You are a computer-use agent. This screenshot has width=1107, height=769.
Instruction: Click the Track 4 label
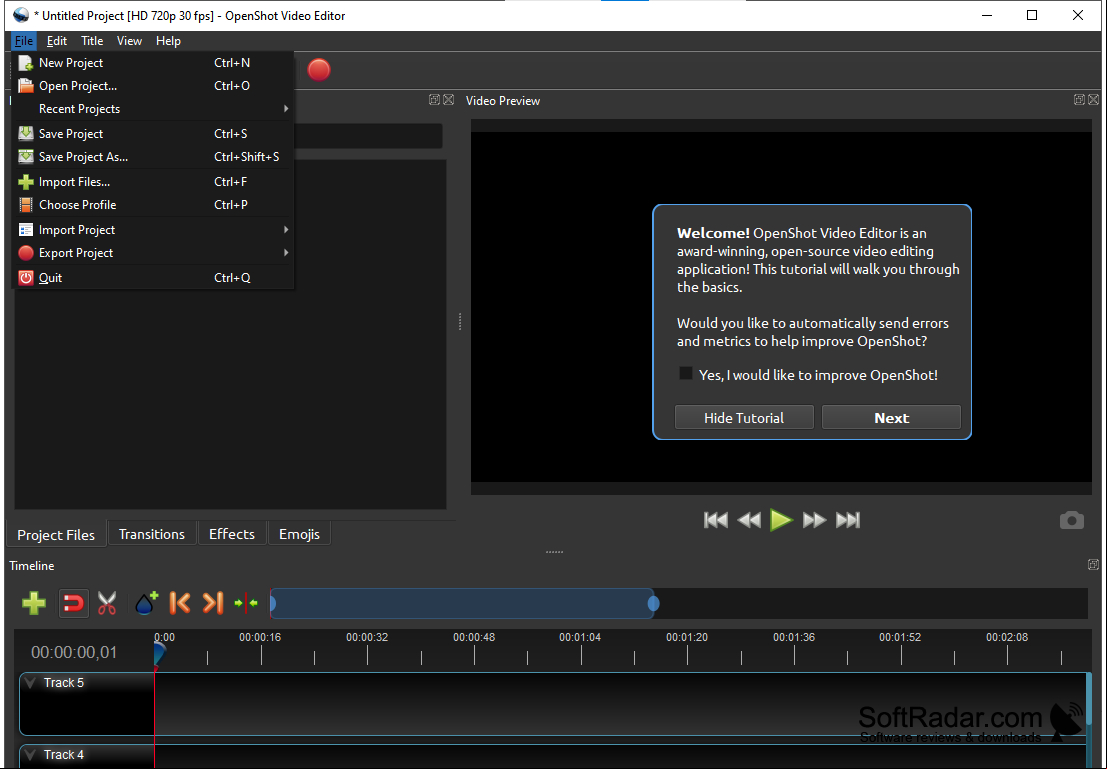coord(64,754)
